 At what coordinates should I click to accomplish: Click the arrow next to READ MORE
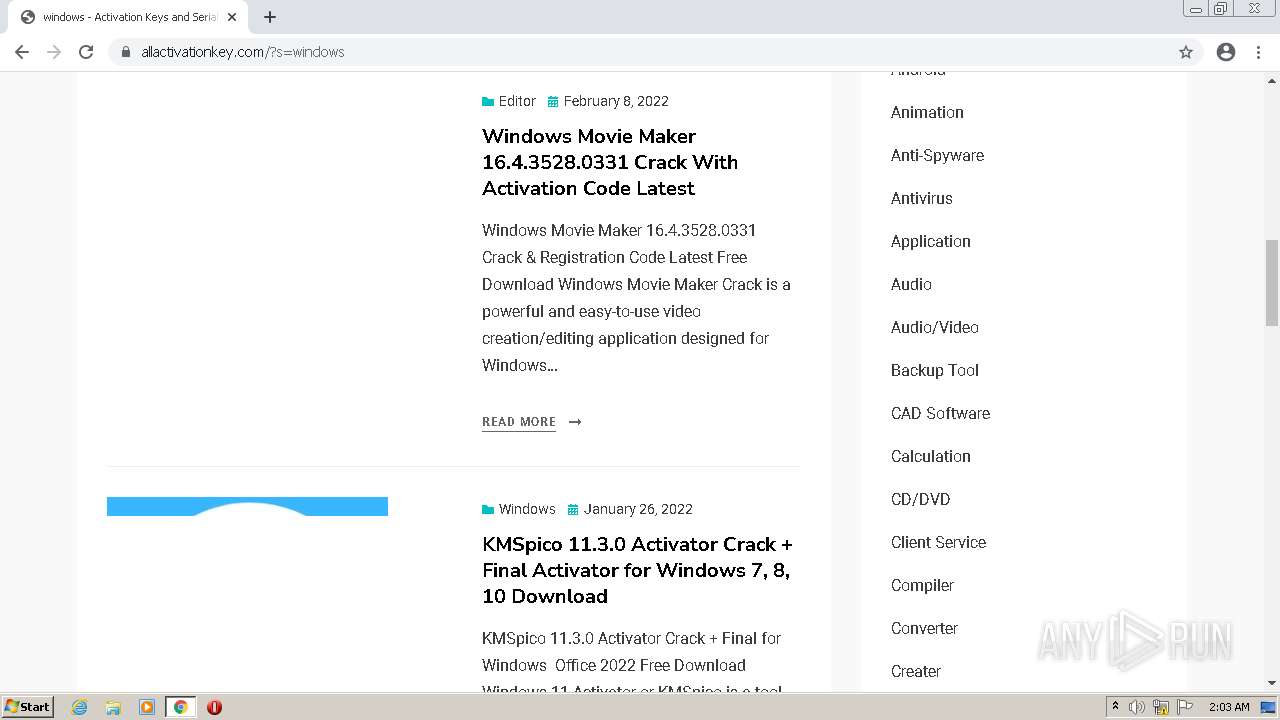[575, 422]
